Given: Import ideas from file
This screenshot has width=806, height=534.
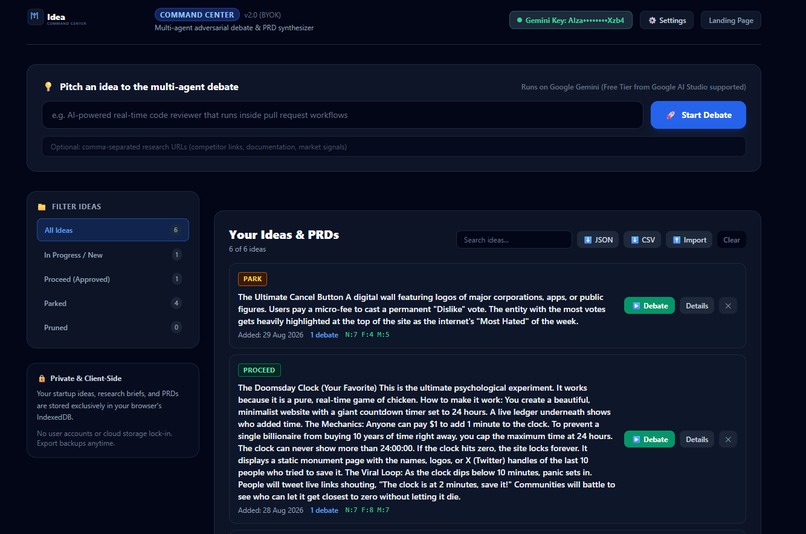Looking at the screenshot, I should (x=689, y=240).
